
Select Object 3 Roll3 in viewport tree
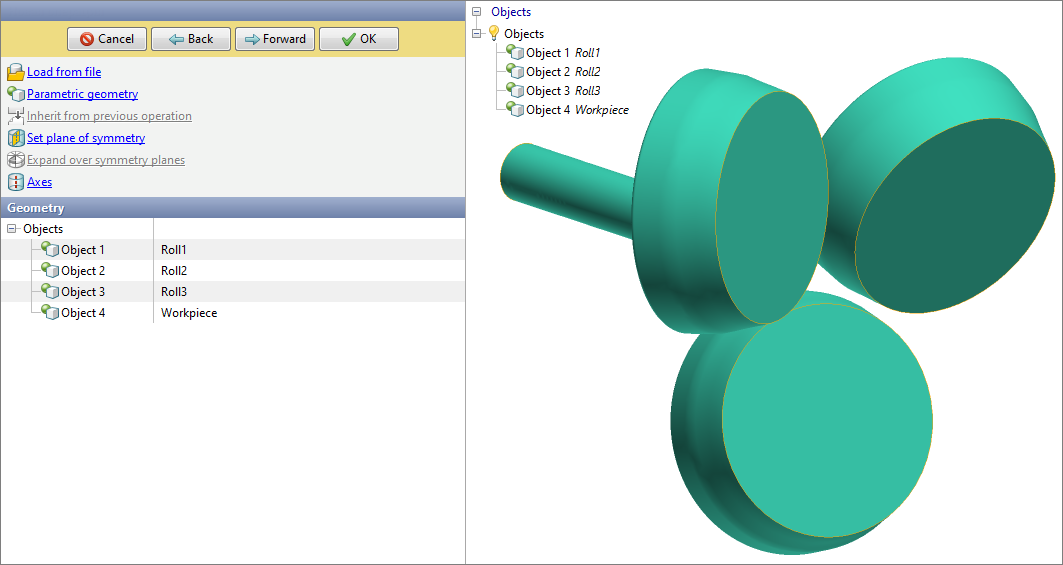563,91
